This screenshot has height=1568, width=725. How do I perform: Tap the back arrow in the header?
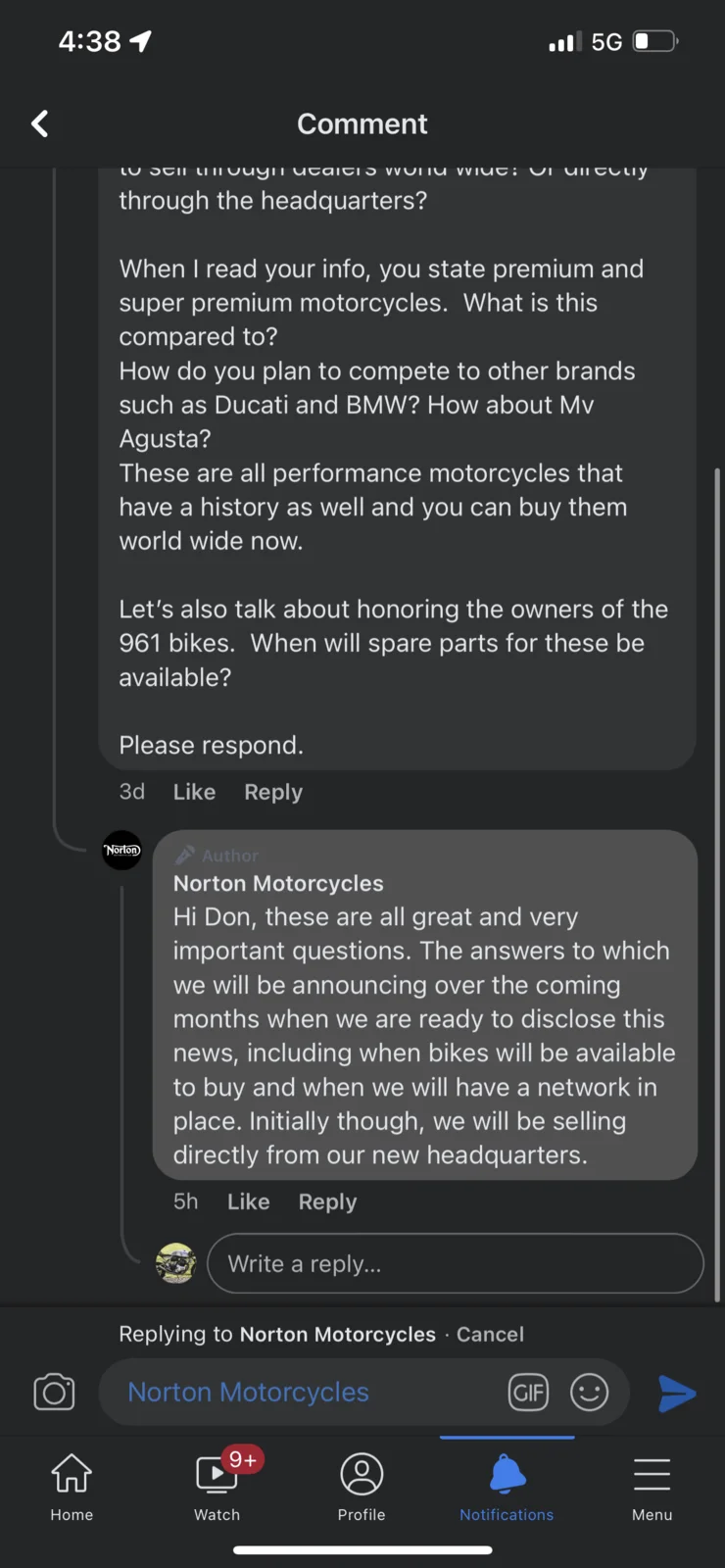click(40, 123)
